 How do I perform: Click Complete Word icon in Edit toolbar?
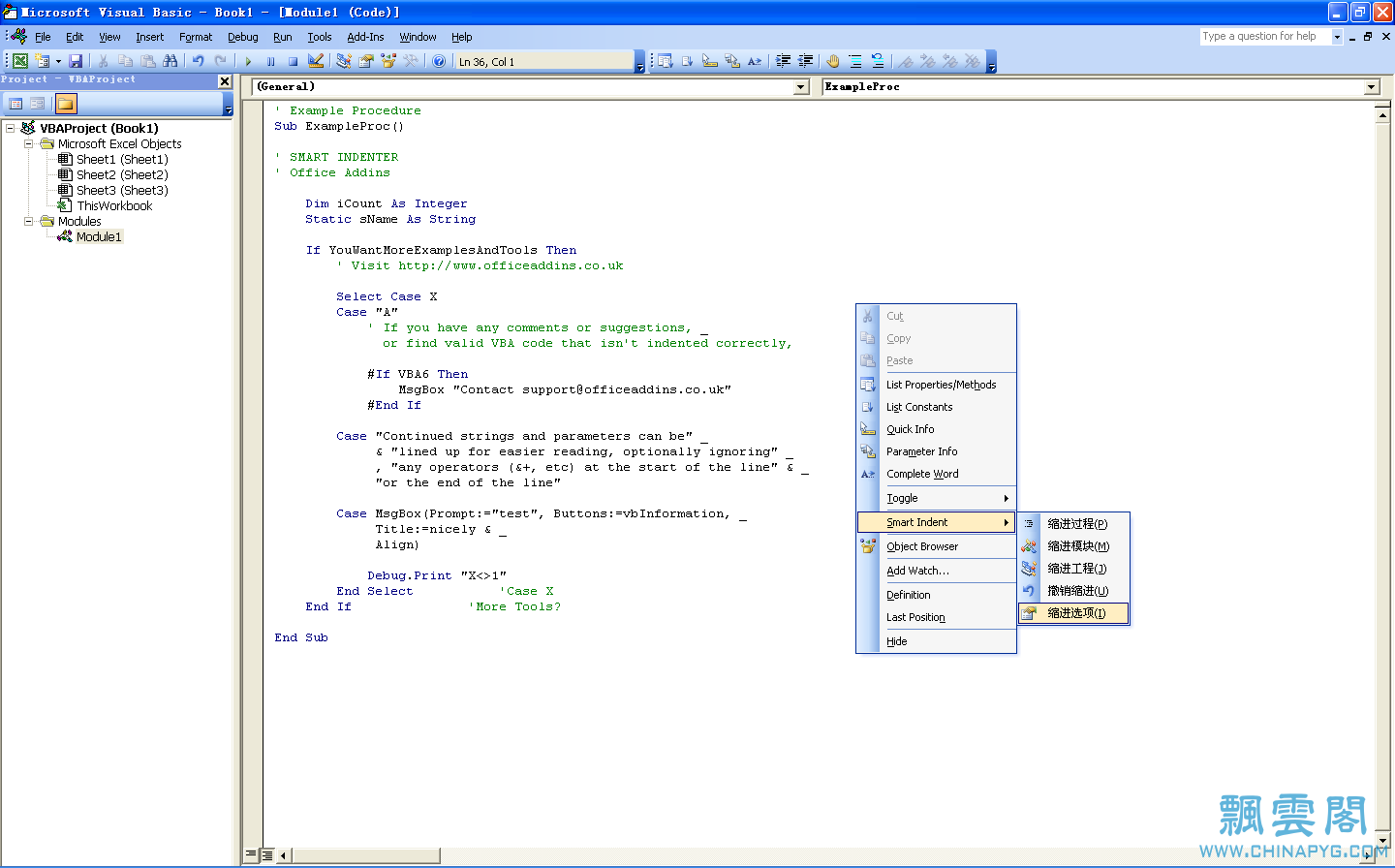click(755, 60)
